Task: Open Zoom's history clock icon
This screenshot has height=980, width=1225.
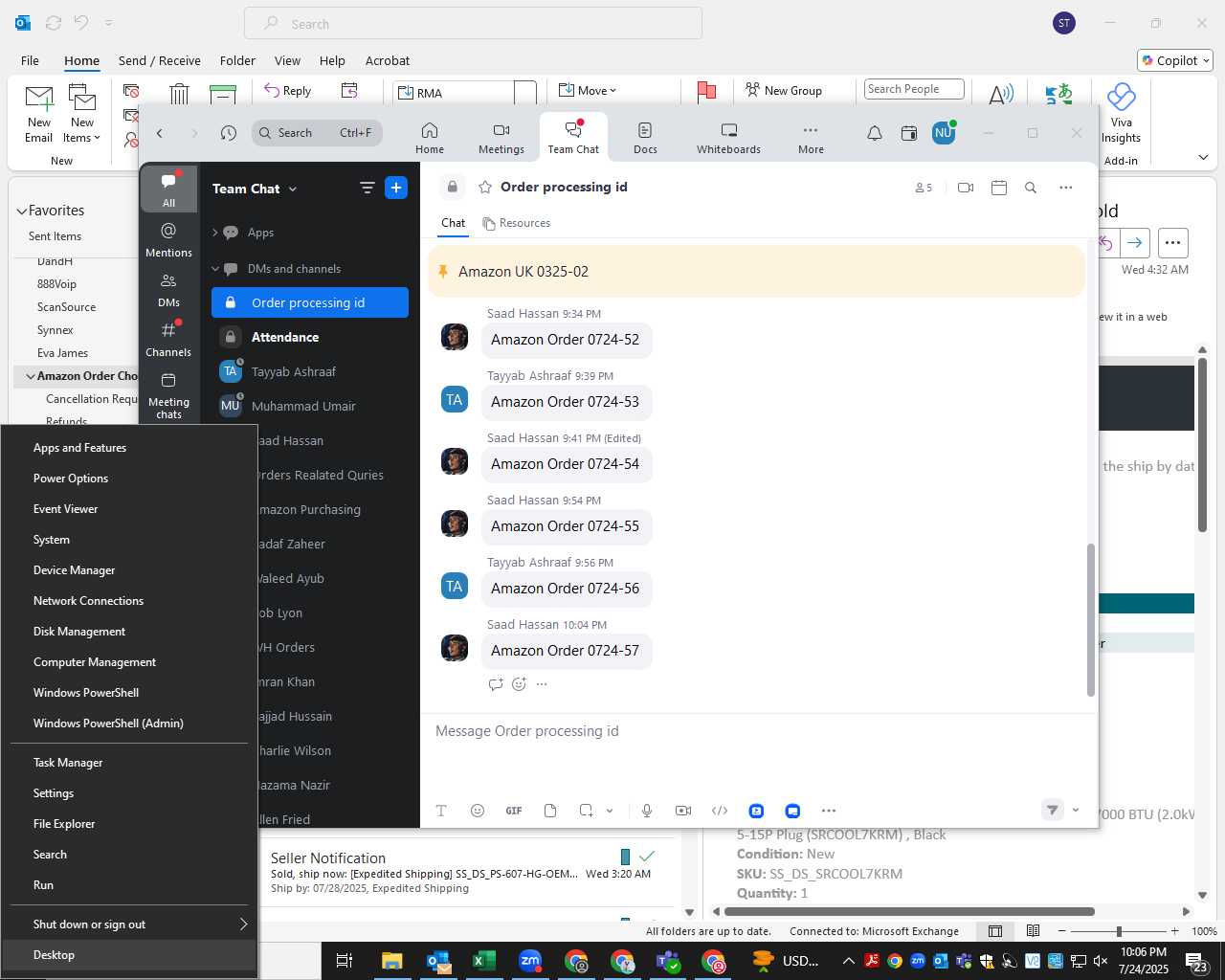Action: 228,133
